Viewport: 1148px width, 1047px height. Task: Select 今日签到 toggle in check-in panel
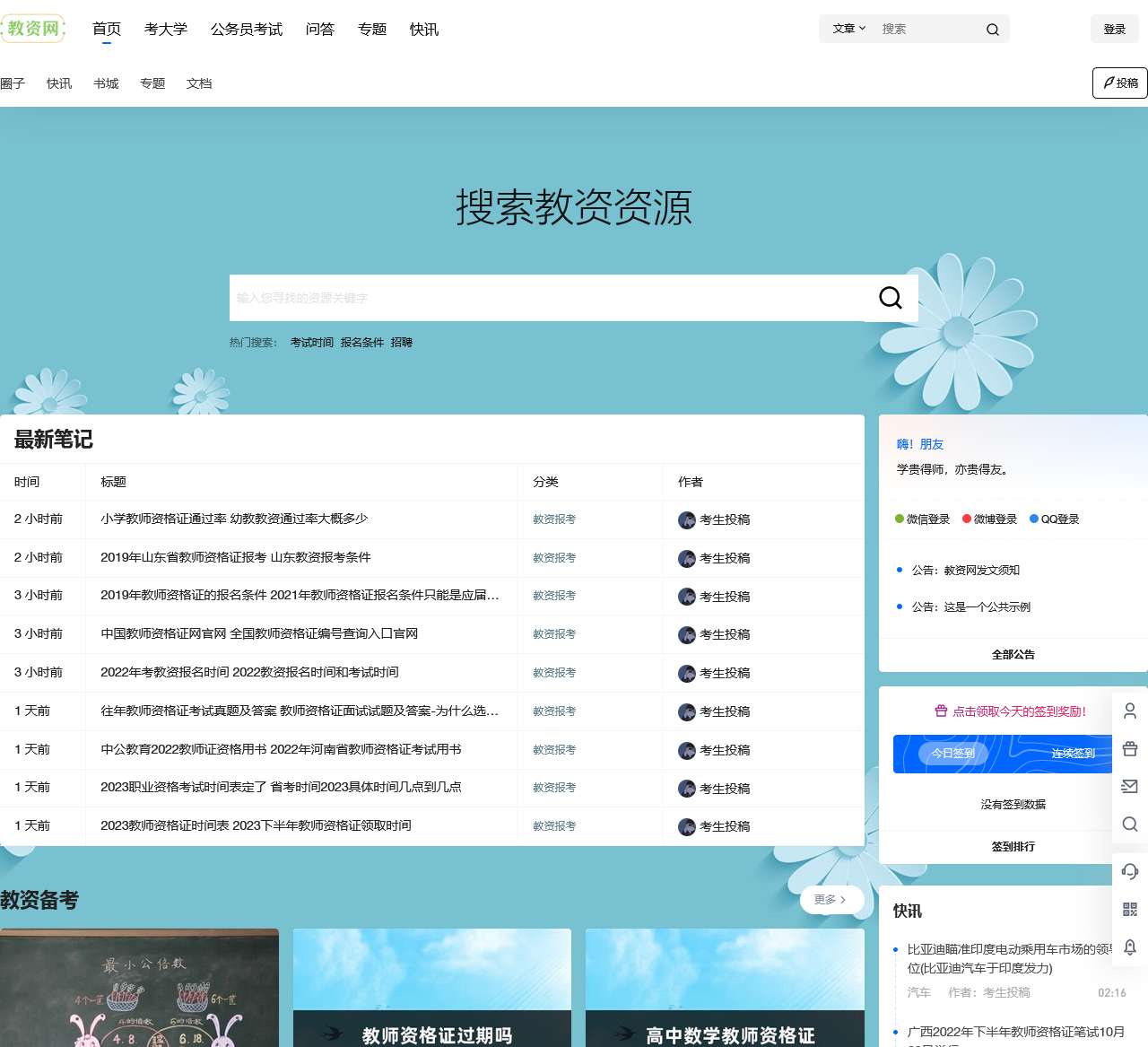point(952,754)
